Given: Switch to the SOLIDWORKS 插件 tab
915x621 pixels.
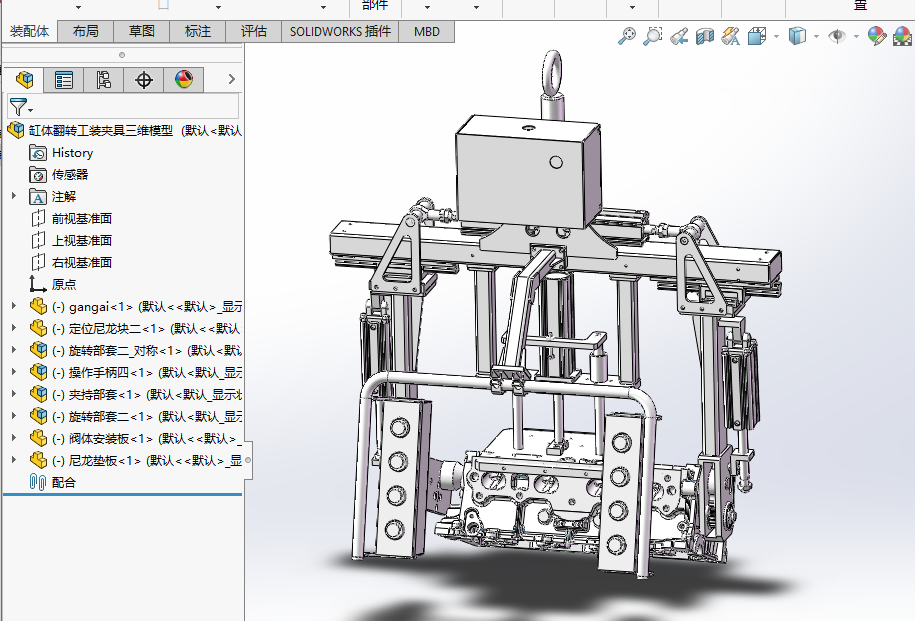Looking at the screenshot, I should 340,31.
